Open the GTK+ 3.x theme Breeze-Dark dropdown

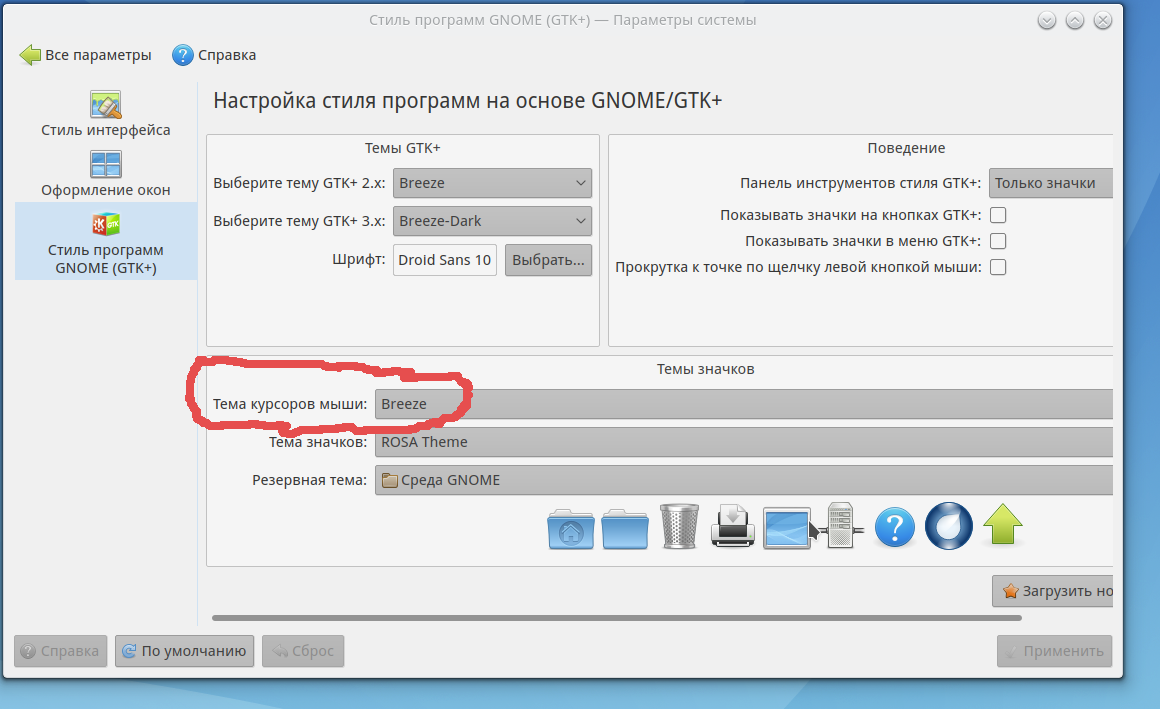click(x=492, y=221)
